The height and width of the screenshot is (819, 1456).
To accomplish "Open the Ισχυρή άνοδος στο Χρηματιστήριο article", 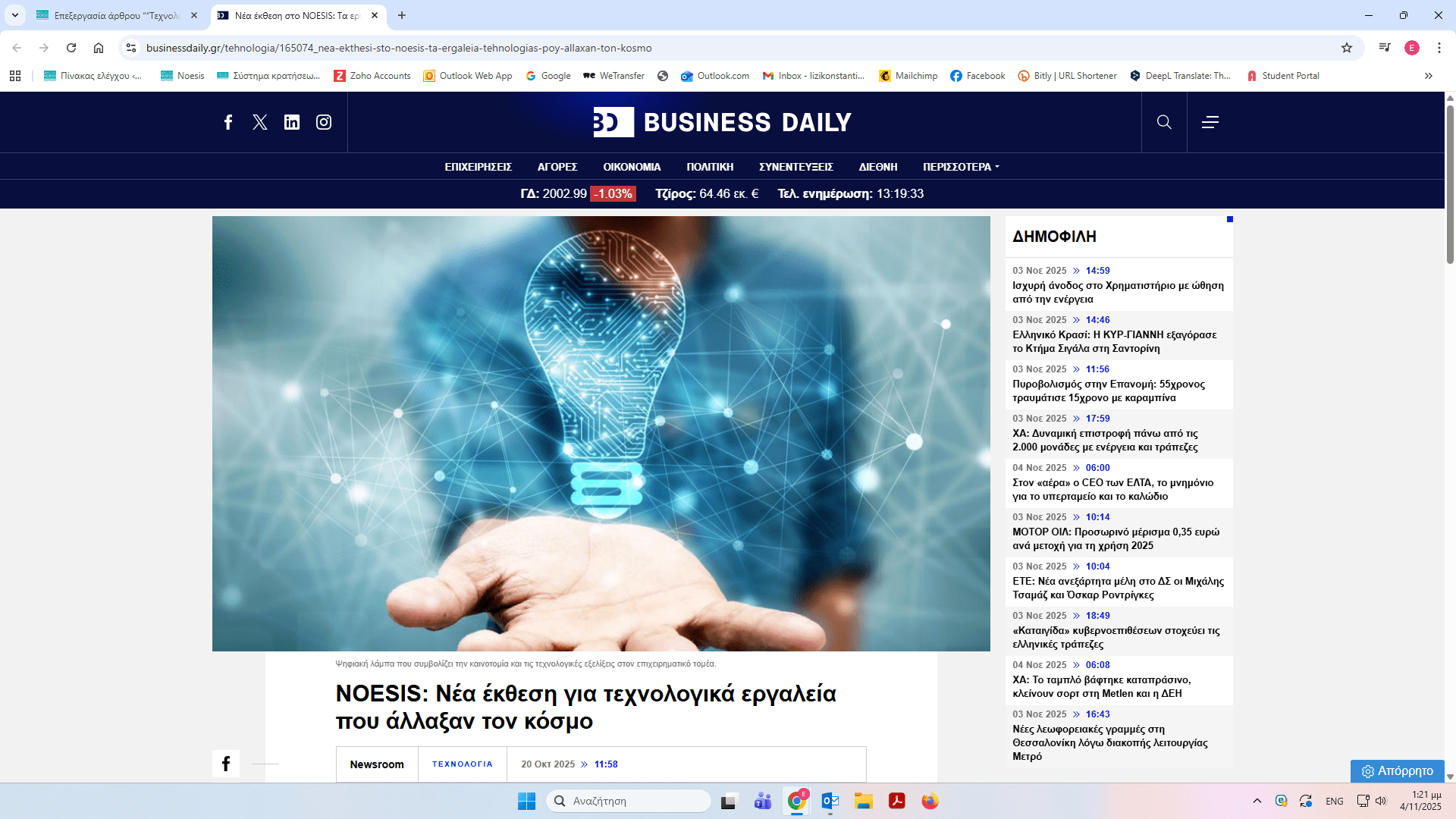I will pyautogui.click(x=1118, y=292).
